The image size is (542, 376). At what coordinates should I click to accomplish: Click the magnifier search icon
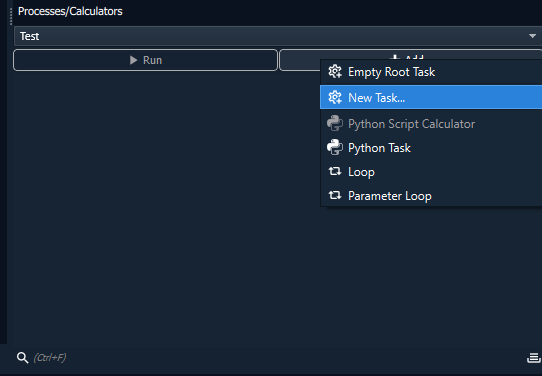[x=22, y=358]
